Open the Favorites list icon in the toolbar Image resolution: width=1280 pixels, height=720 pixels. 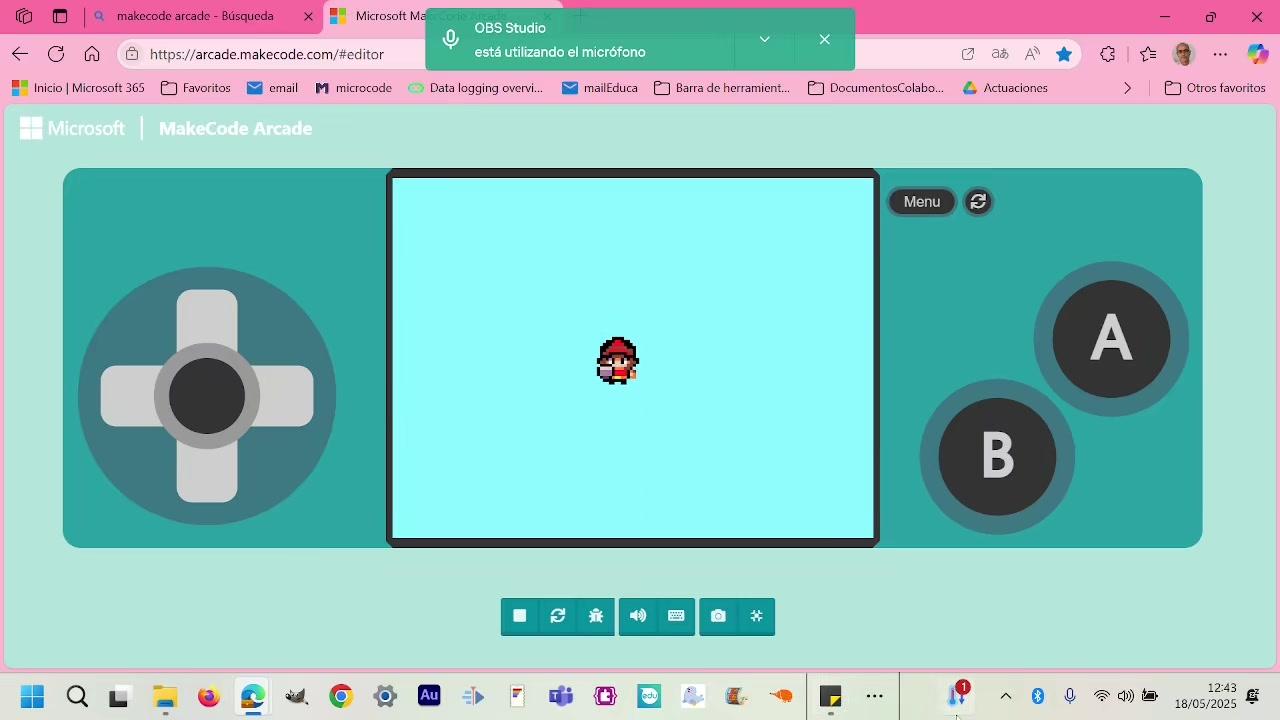[1148, 54]
